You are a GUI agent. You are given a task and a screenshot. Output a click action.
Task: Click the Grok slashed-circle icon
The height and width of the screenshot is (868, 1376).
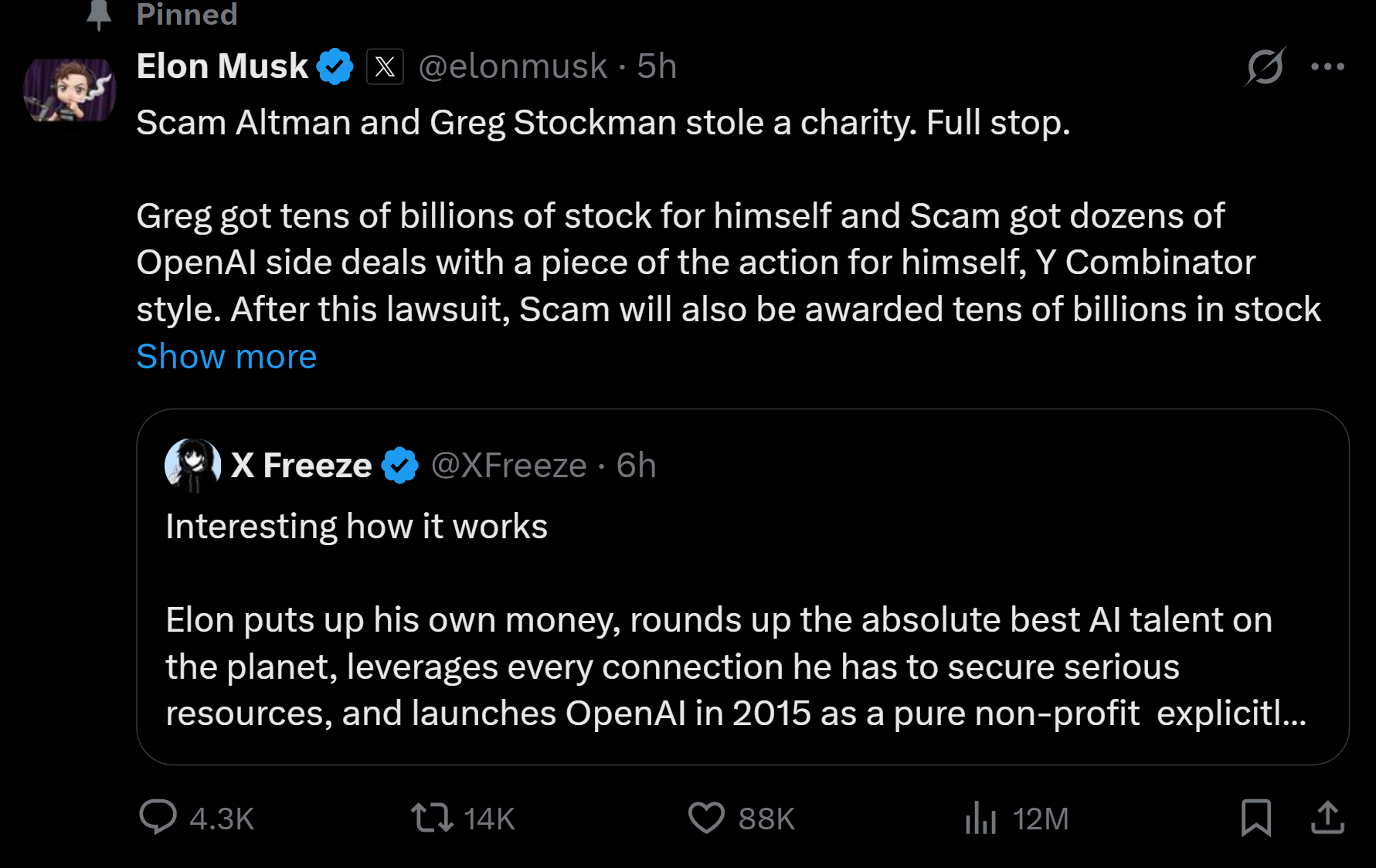point(1265,67)
